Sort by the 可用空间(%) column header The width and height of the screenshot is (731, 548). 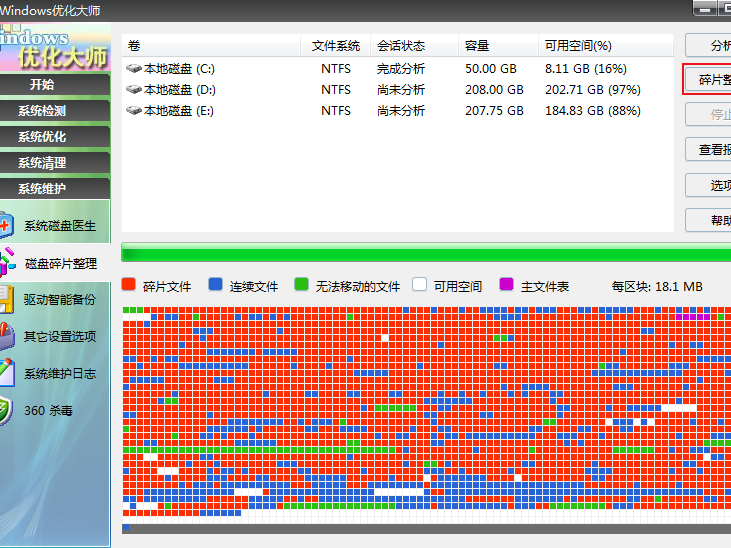tap(606, 46)
